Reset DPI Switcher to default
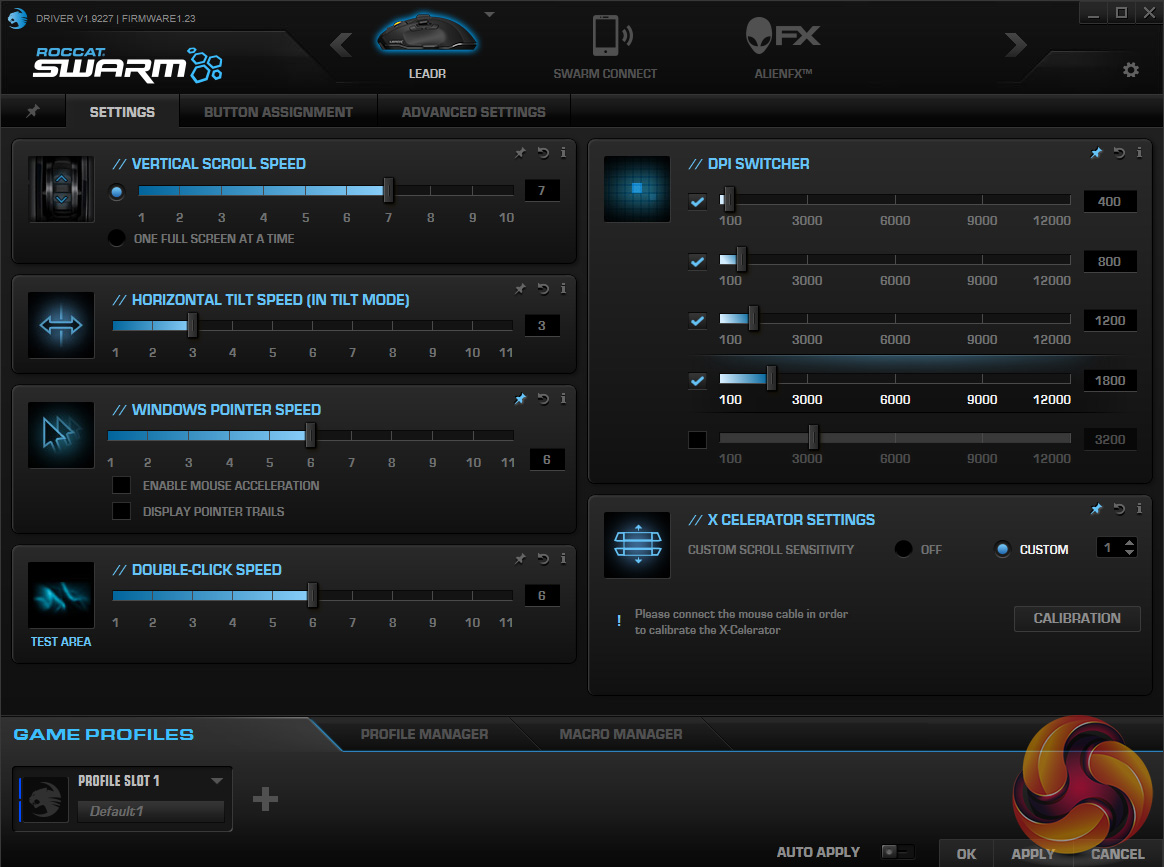This screenshot has width=1164, height=867. click(1119, 153)
